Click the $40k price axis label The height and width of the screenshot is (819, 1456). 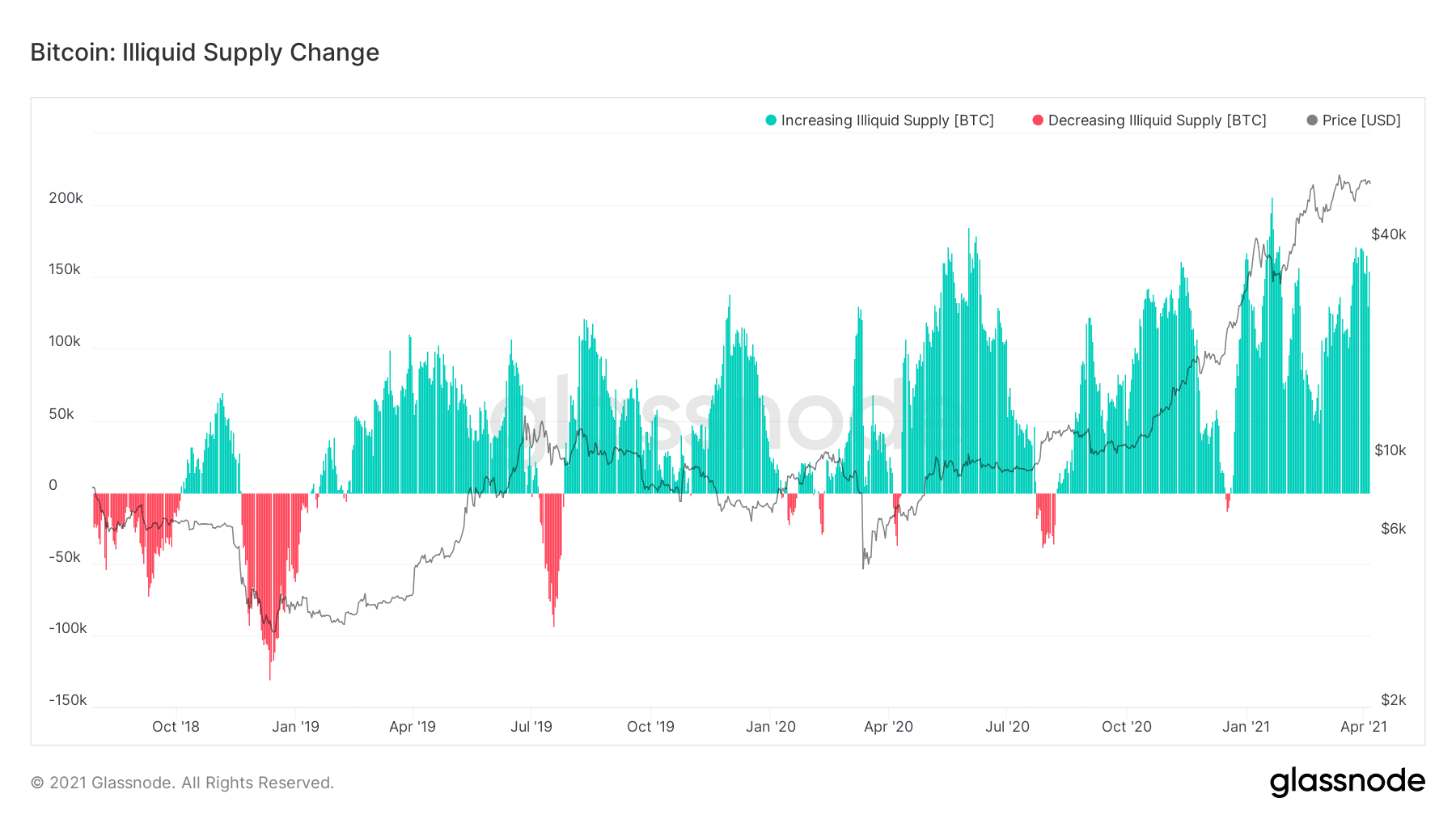1388,234
